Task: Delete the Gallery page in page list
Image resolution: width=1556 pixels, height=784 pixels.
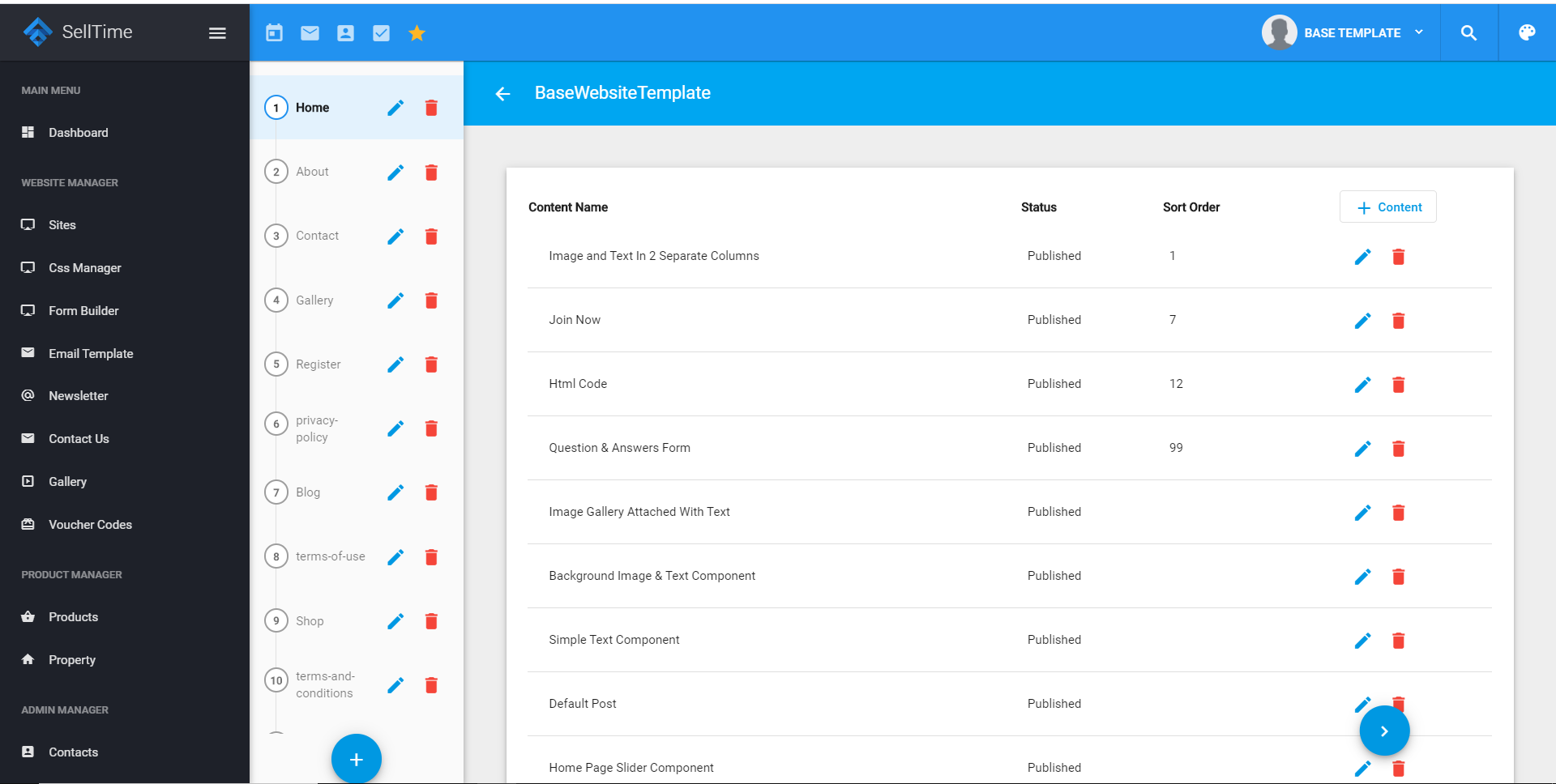Action: click(431, 300)
